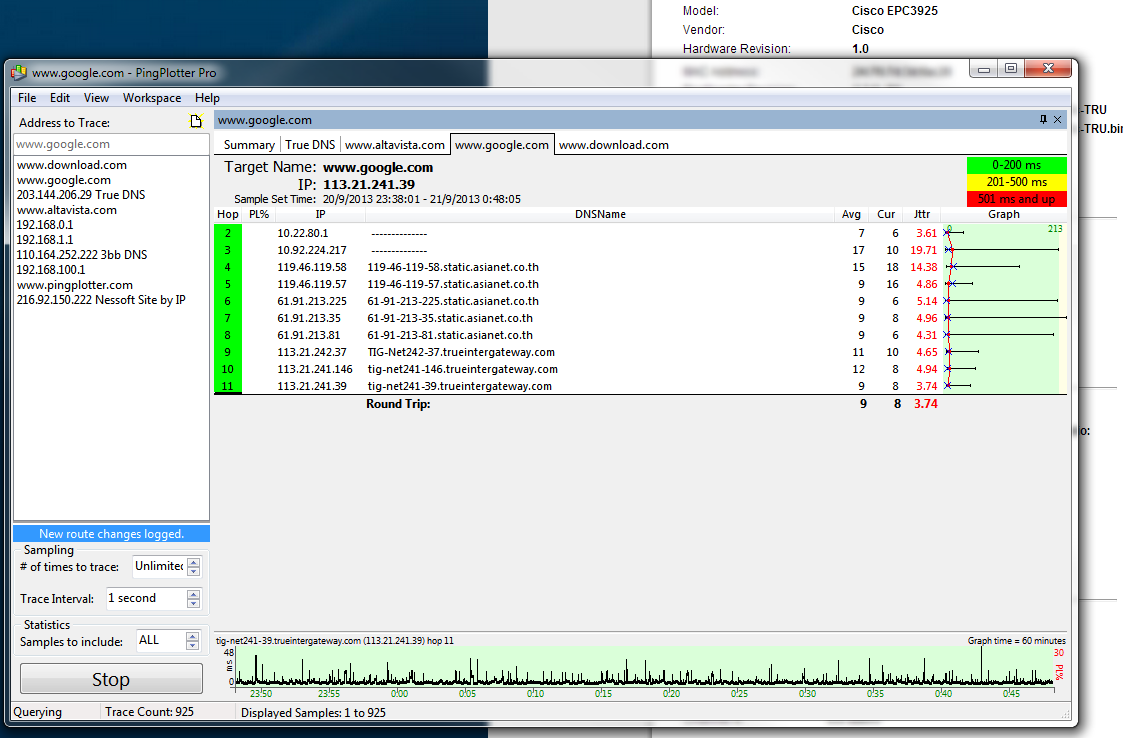Viewport: 1123px width, 738px height.
Task: Switch to the www.download.com tab
Action: pos(614,145)
